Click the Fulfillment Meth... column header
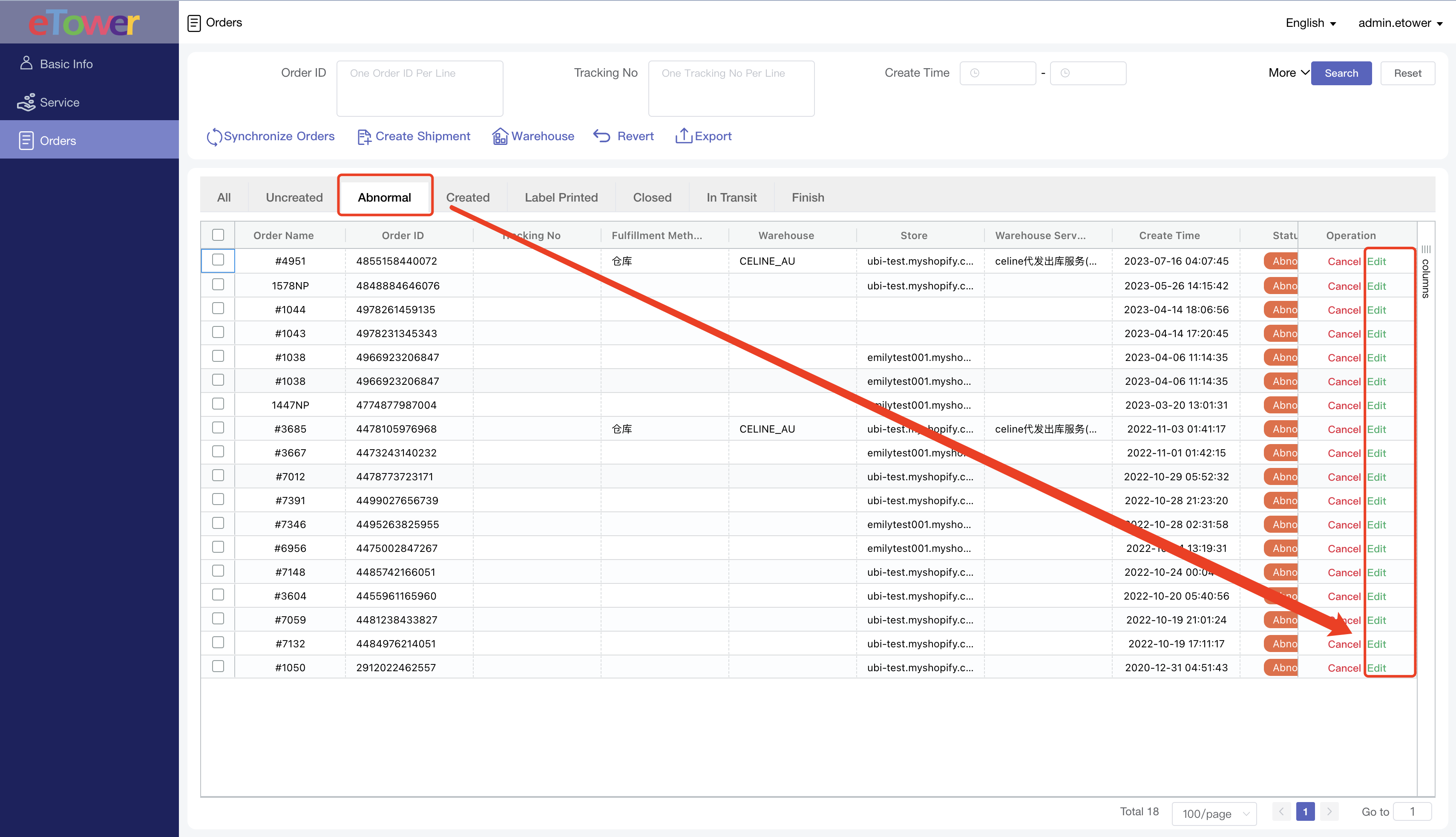Image resolution: width=1456 pixels, height=837 pixels. (657, 235)
